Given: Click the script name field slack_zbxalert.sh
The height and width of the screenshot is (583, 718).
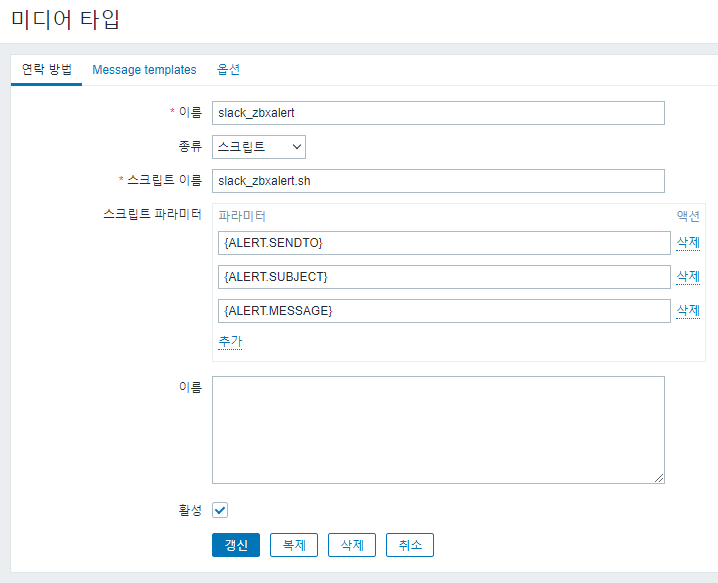Looking at the screenshot, I should tap(438, 181).
